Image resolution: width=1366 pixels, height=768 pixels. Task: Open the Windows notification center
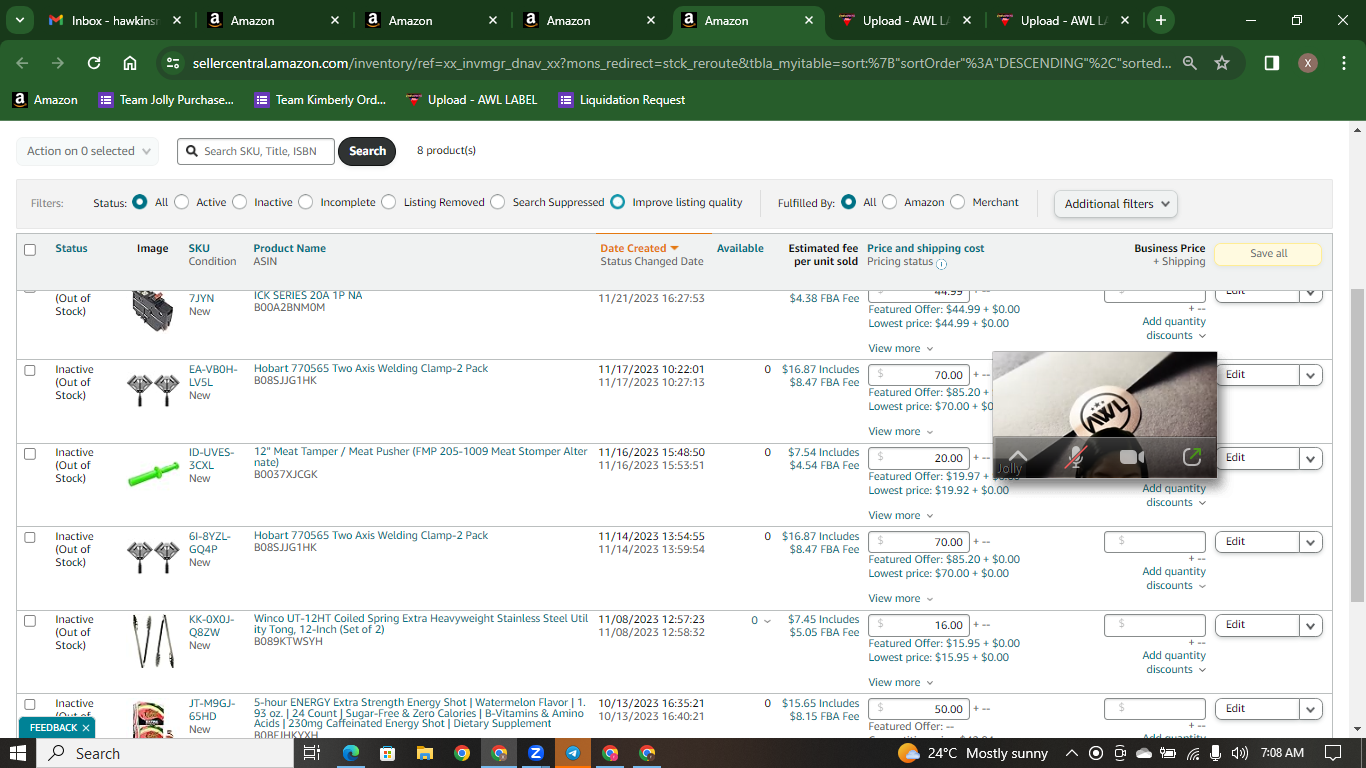1333,753
